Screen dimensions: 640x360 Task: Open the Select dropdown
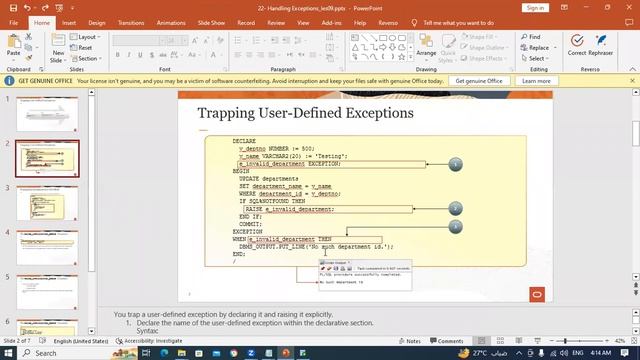535,58
